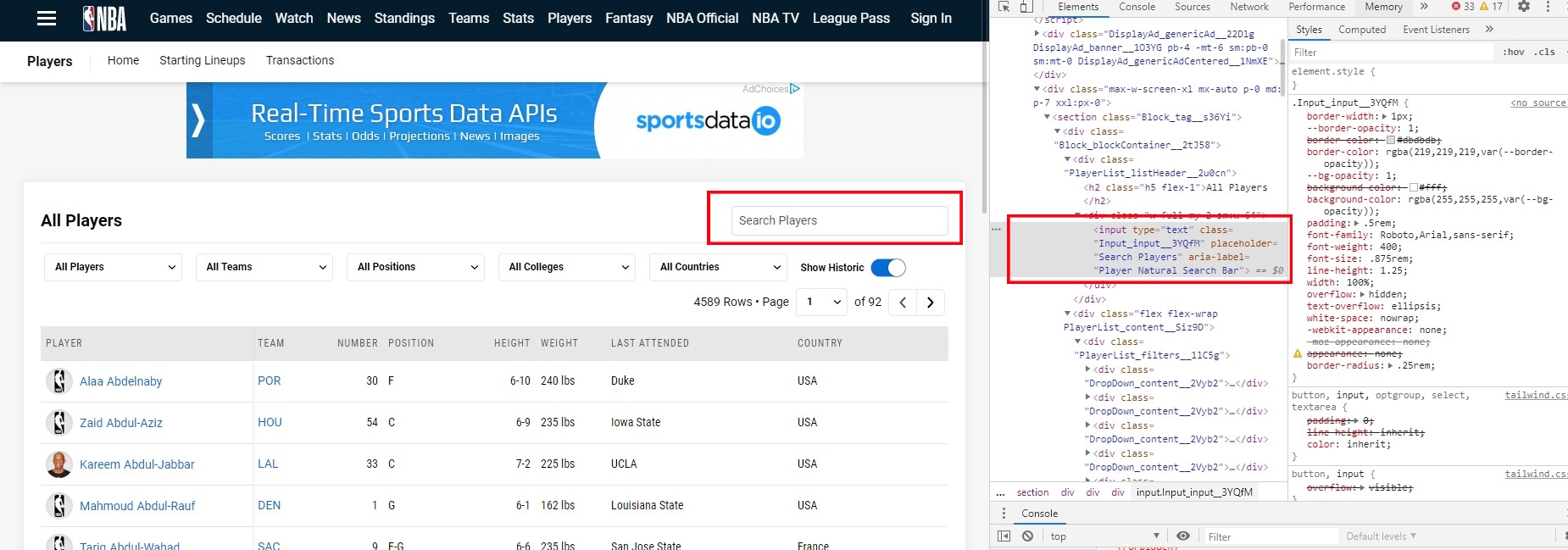Screen dimensions: 1568x550
Task: Open the Transactions subnav link
Action: tap(300, 60)
